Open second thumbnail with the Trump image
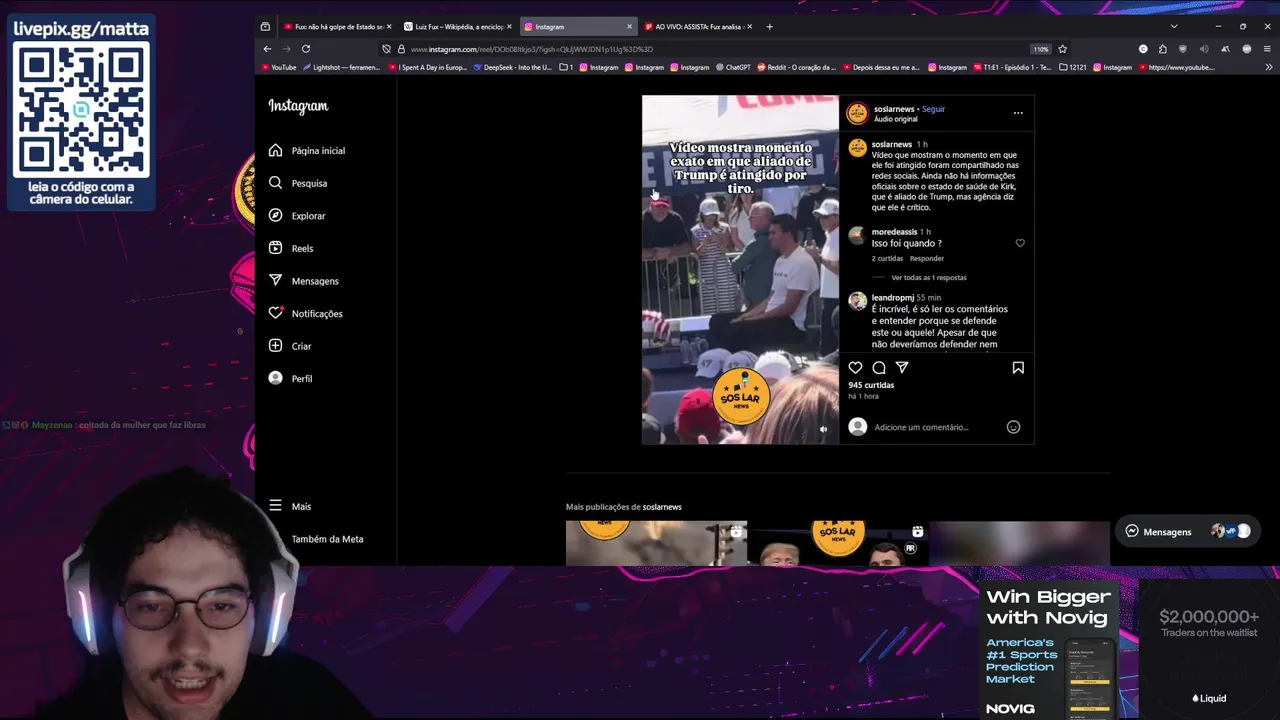The image size is (1280, 720). click(x=838, y=543)
